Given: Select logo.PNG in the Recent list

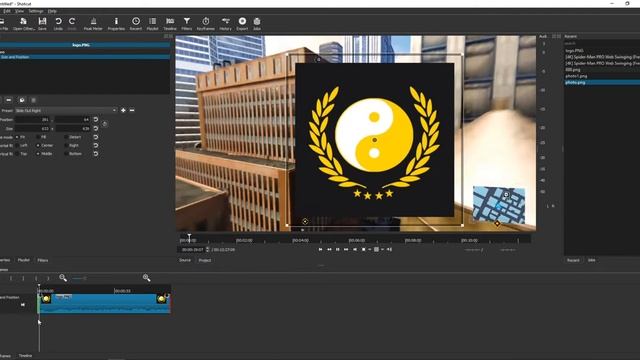Looking at the screenshot, I should pos(574,51).
